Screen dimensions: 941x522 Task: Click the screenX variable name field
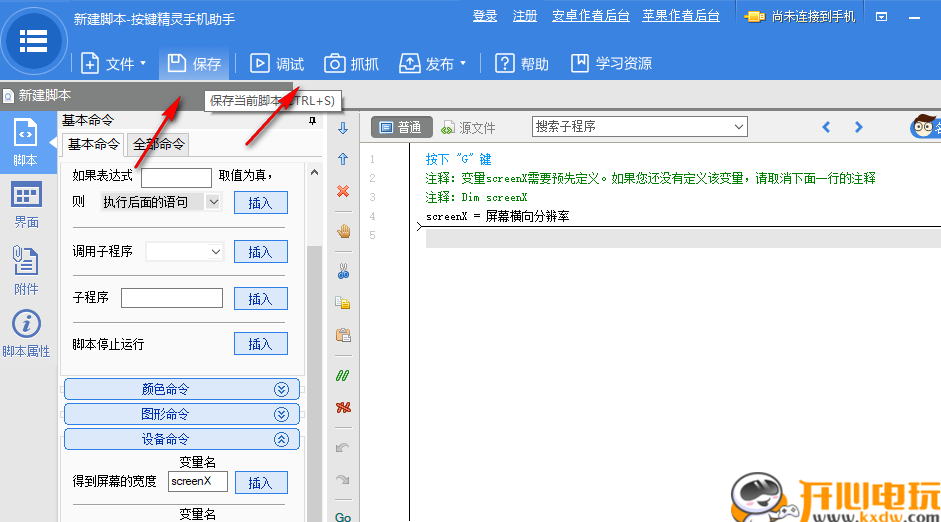[x=198, y=481]
